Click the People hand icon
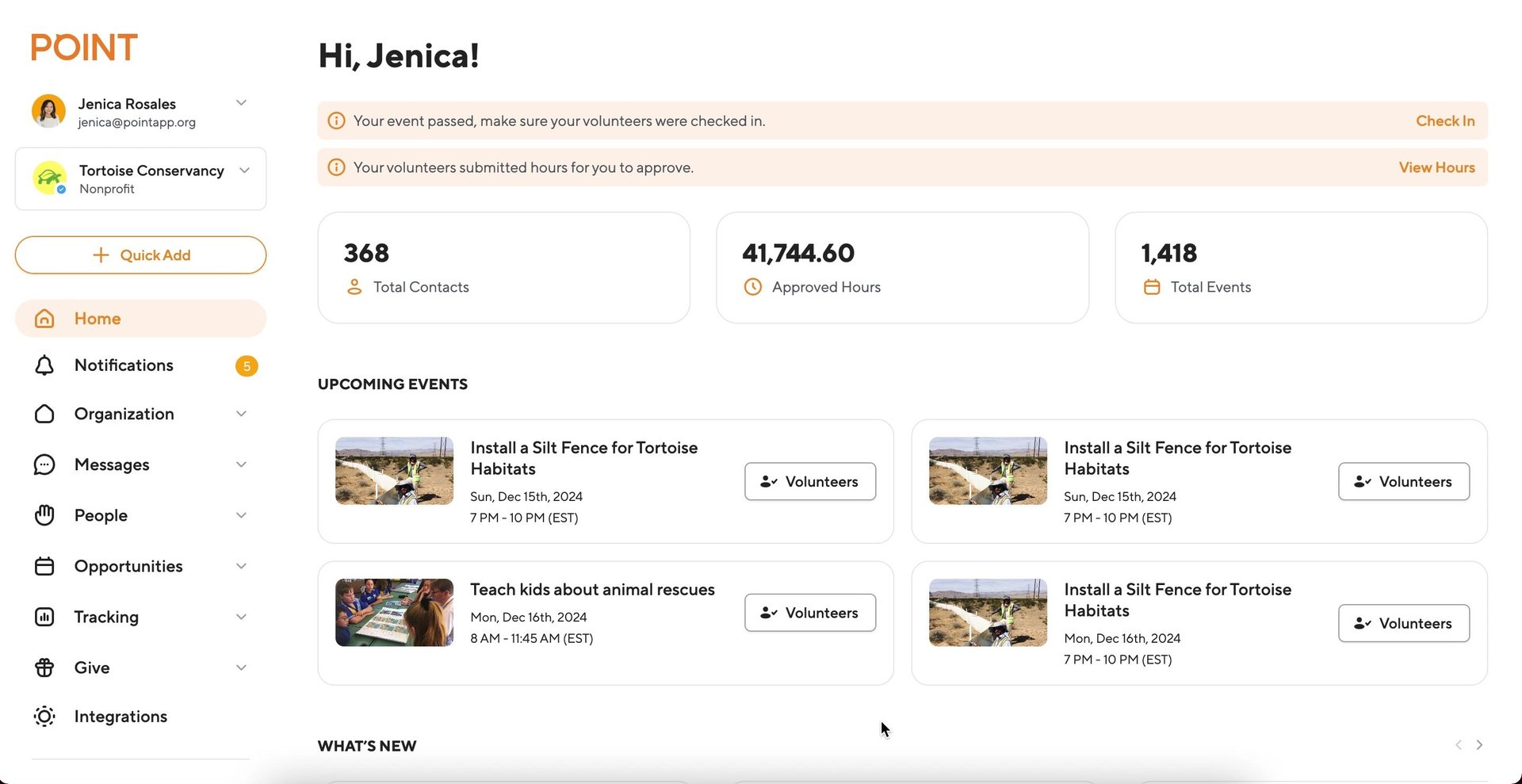 [44, 515]
